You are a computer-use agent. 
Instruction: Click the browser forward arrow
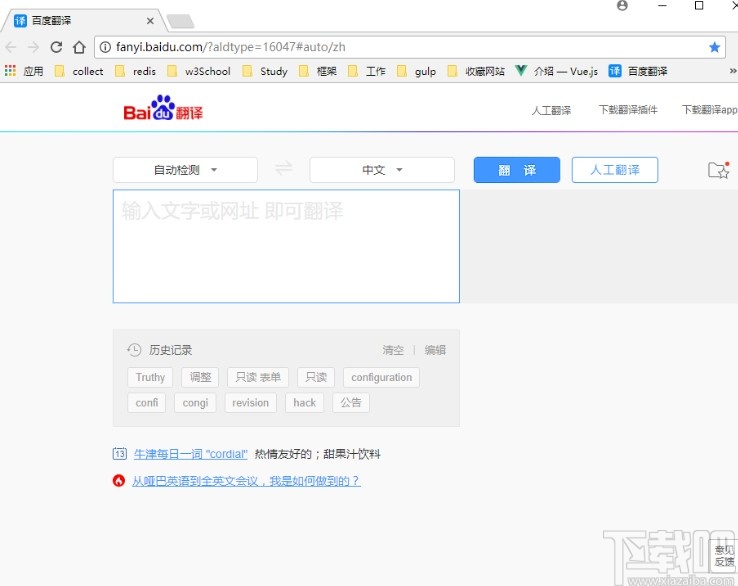tap(33, 47)
